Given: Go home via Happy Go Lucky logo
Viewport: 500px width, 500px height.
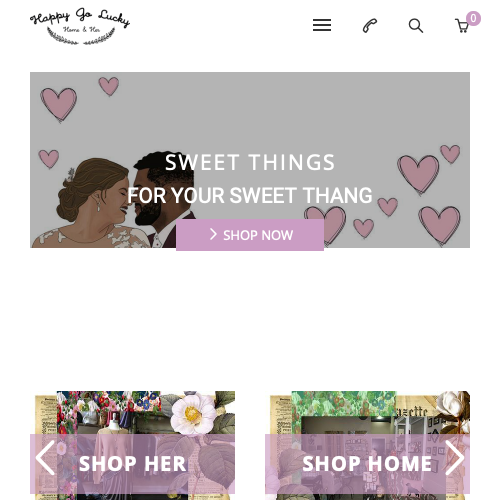Looking at the screenshot, I should click(x=80, y=27).
